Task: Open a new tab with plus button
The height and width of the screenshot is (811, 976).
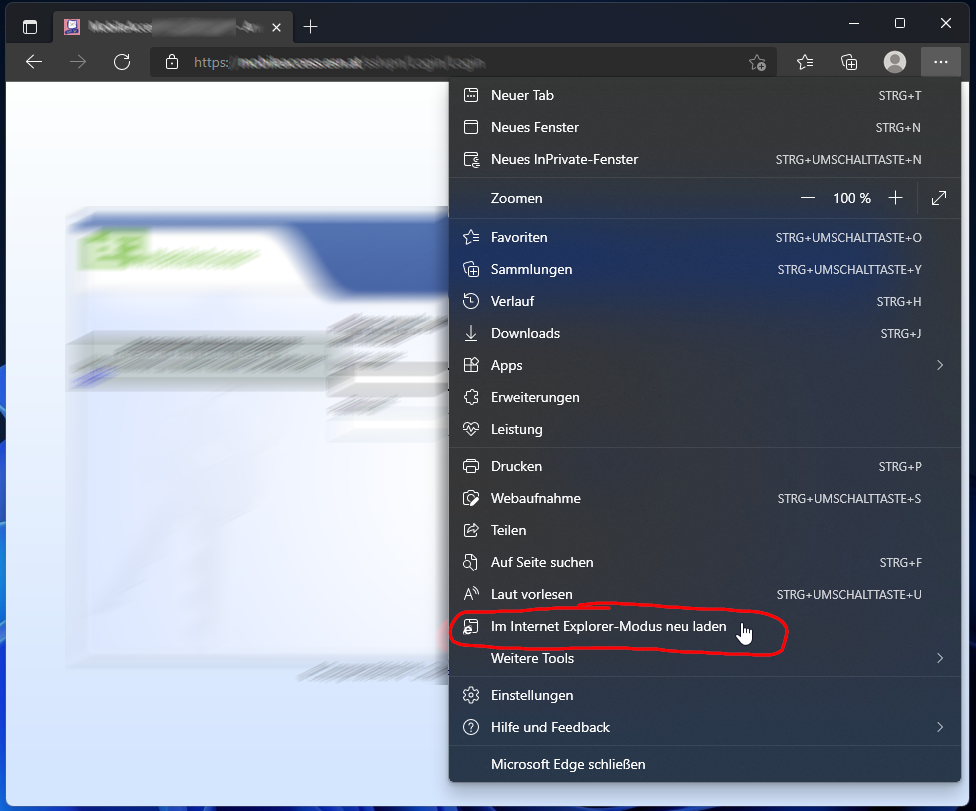Action: (x=310, y=27)
